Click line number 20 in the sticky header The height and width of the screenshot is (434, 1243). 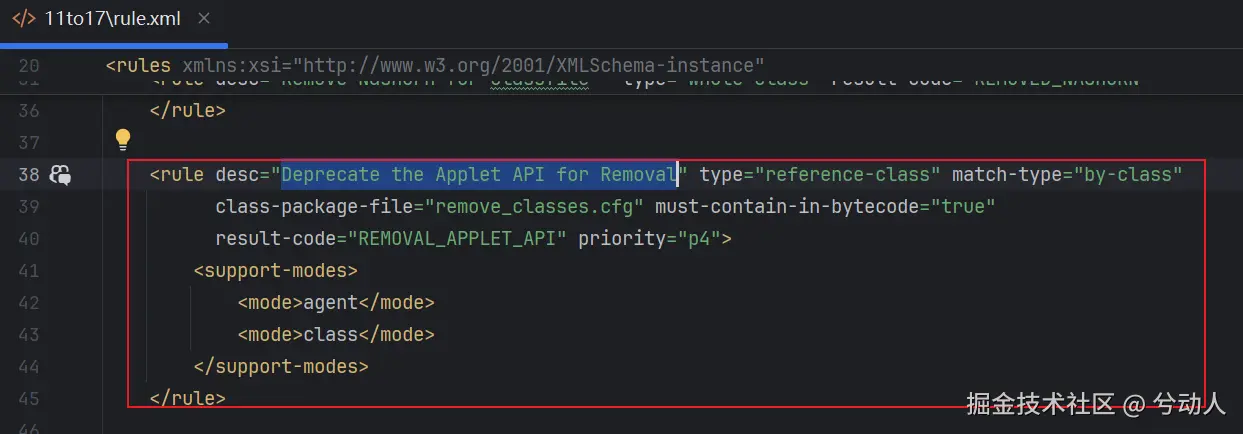[29, 66]
